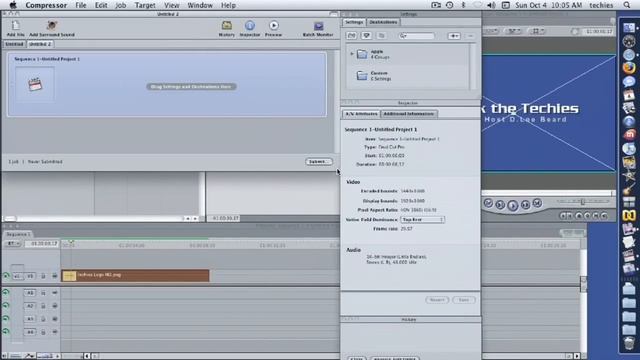Viewport: 640px width, 360px height.
Task: Click the go-to-previous-edit button in Canvas
Action: point(488,203)
